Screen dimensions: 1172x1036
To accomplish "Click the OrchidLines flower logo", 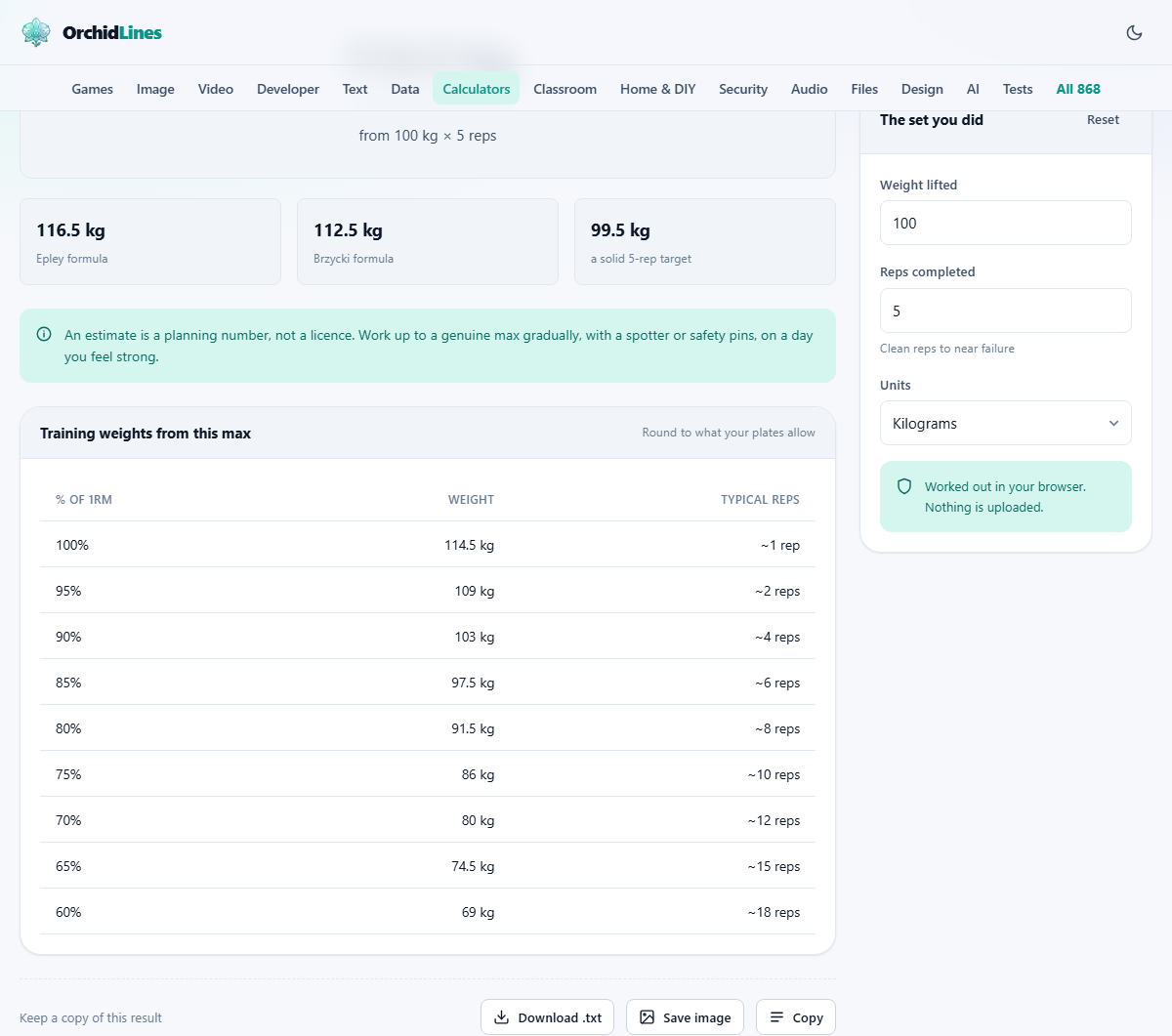I will tap(36, 32).
